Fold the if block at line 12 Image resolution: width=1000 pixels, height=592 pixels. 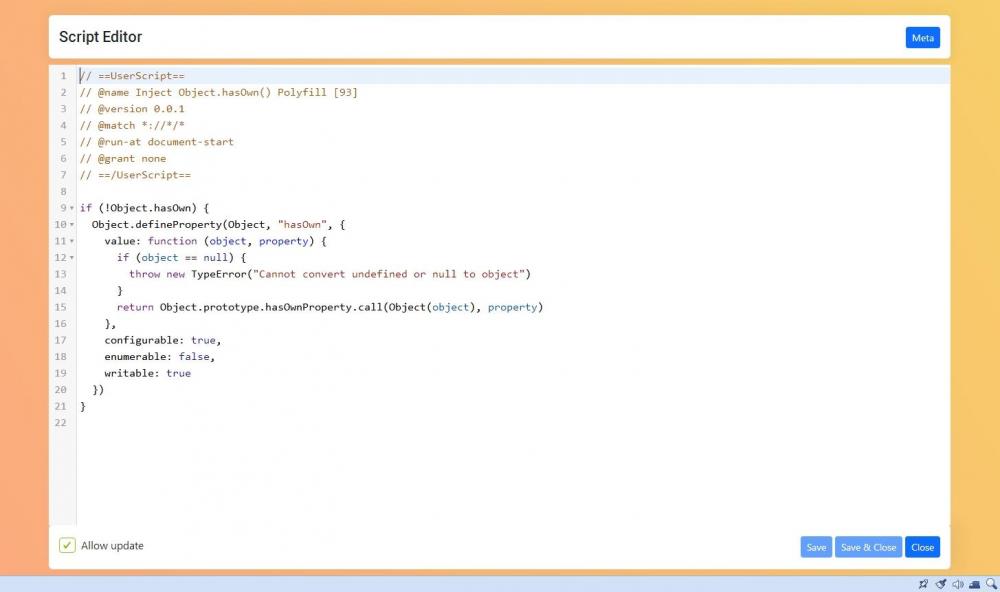tap(72, 258)
